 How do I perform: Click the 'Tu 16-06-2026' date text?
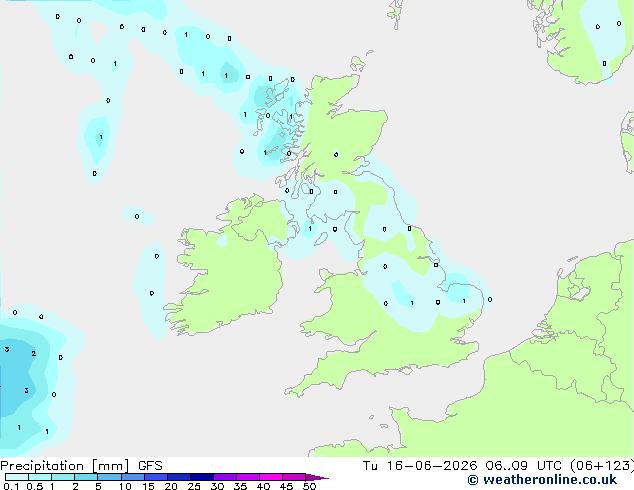pos(420,466)
